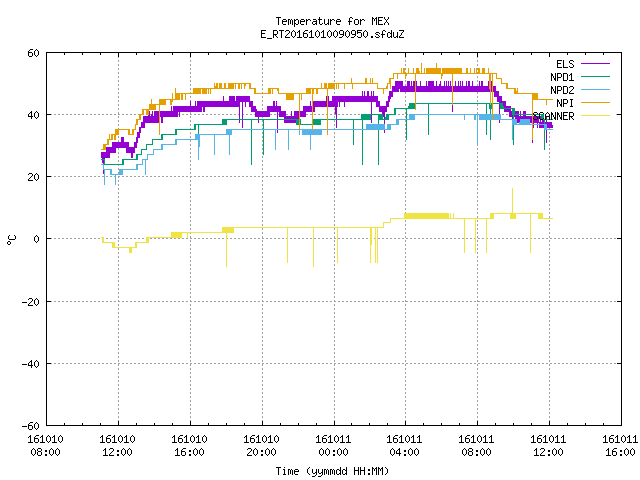Click the NPD2 legend label
640x480 pixels.
tap(562, 90)
